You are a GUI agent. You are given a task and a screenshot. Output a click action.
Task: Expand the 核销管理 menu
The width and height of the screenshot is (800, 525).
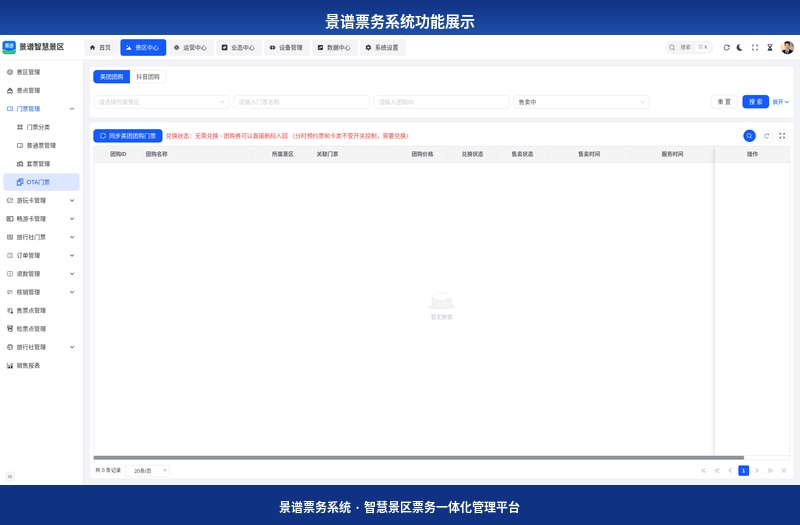tap(41, 292)
